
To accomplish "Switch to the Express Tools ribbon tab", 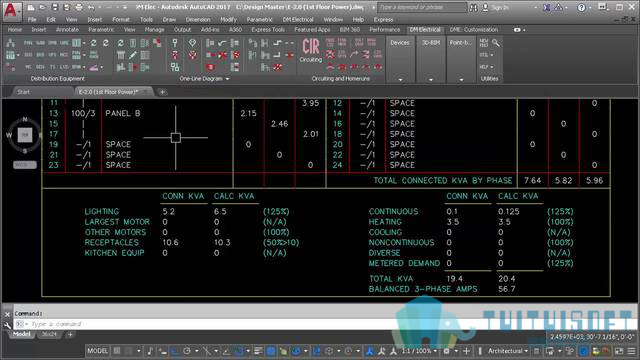I will 268,30.
